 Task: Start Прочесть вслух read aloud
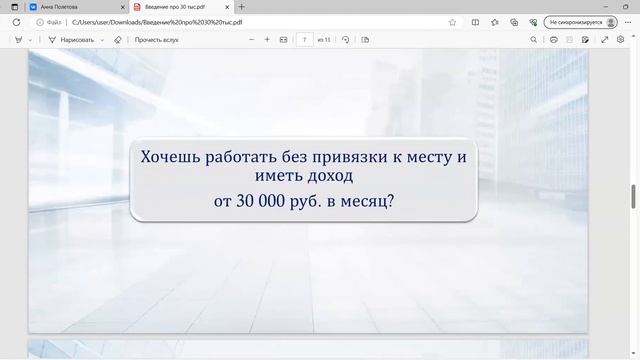click(156, 40)
